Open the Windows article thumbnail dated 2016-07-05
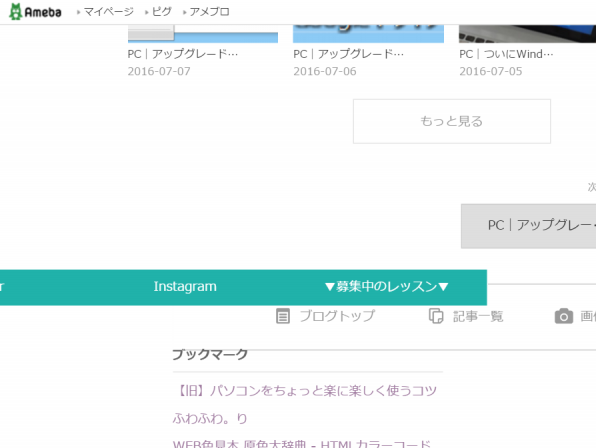The width and height of the screenshot is (596, 448). coord(527,34)
